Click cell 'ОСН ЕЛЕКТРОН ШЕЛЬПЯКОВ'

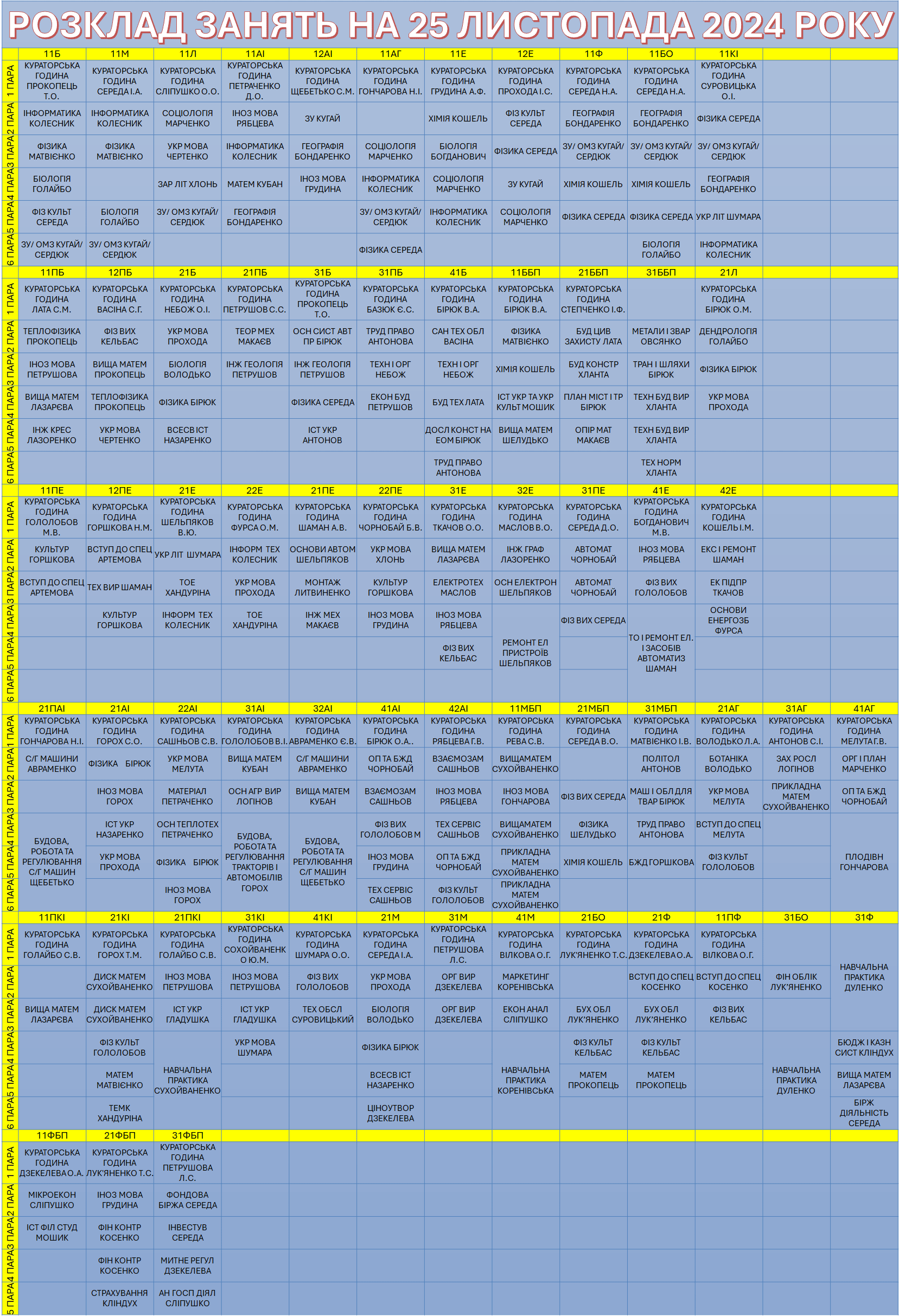526,587
